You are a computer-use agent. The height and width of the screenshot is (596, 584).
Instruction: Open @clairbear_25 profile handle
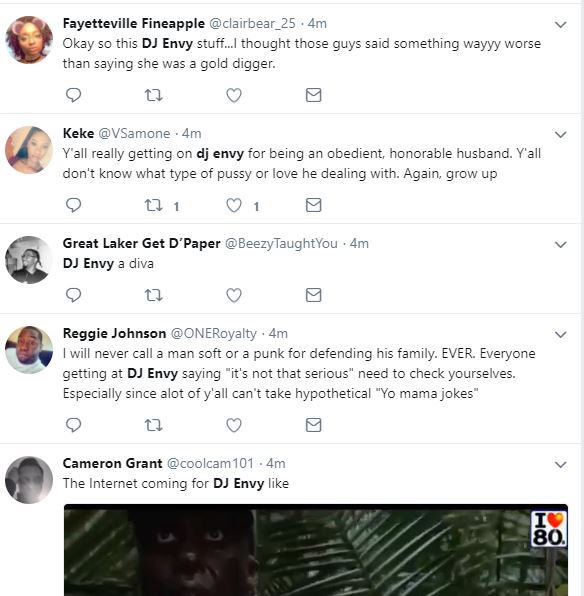[252, 24]
